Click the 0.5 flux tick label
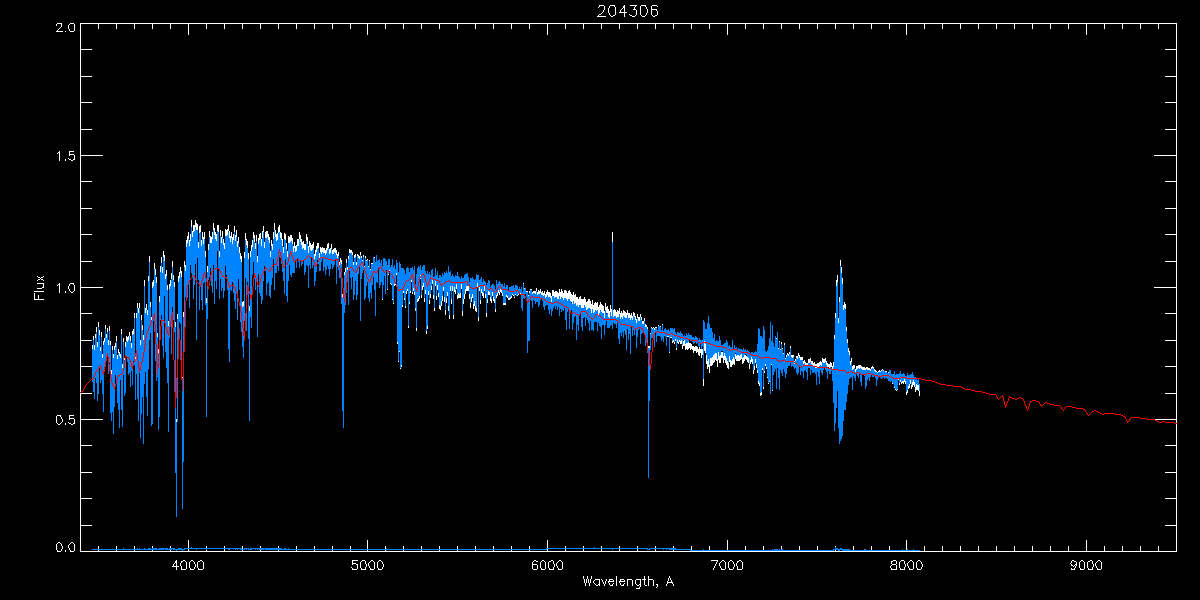 point(67,419)
